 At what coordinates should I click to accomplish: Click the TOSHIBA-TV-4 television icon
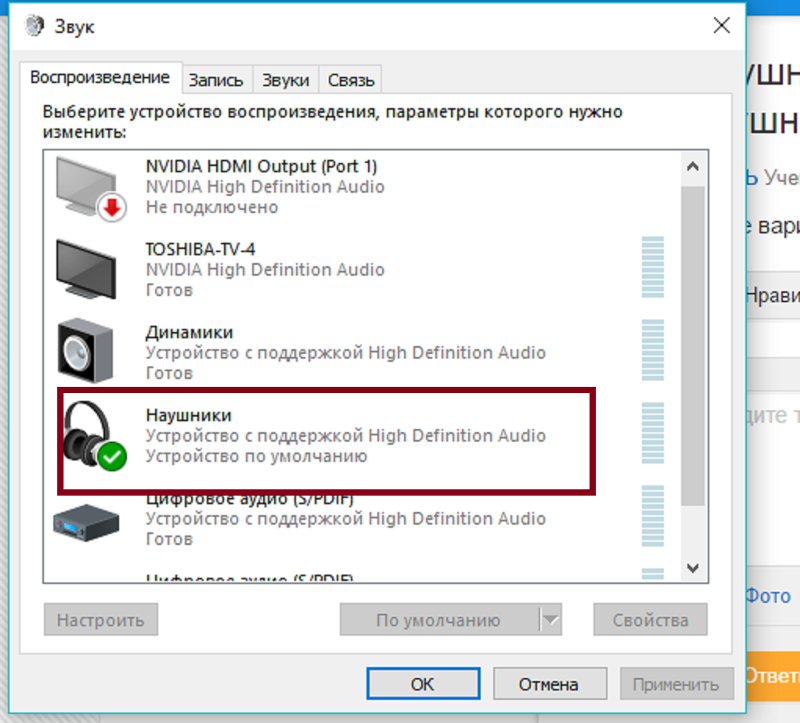86,269
